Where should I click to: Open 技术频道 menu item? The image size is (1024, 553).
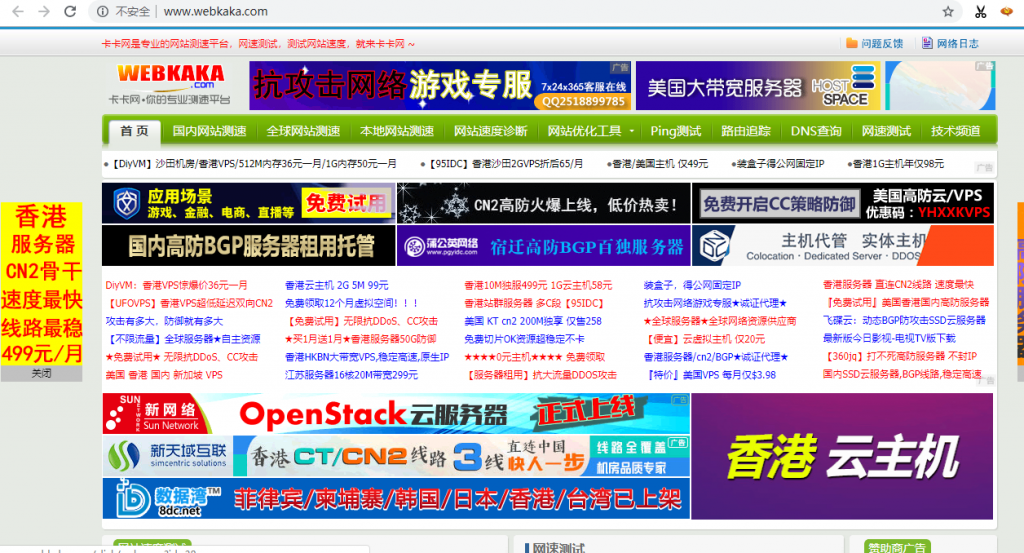tap(955, 131)
